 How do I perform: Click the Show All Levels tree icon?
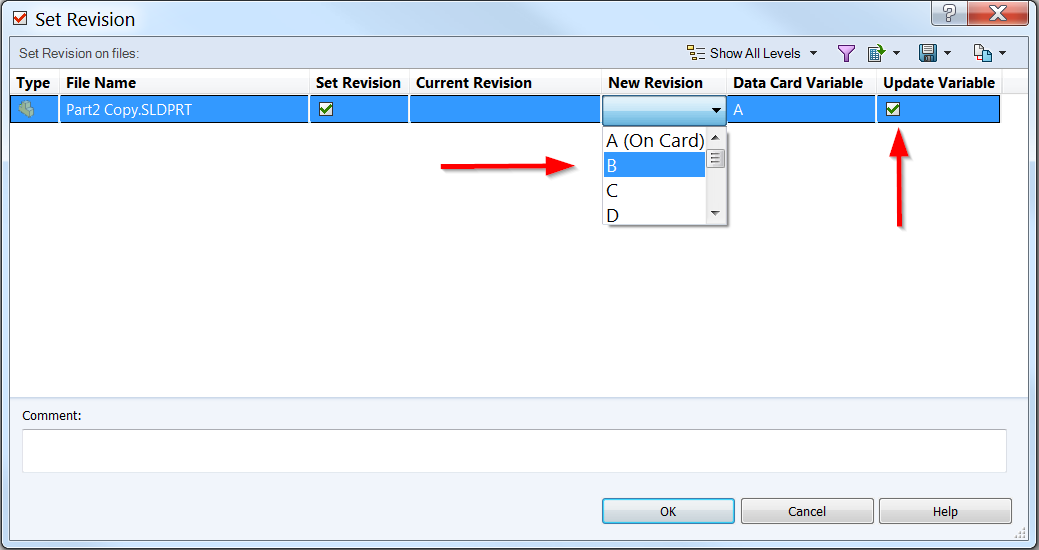click(695, 53)
